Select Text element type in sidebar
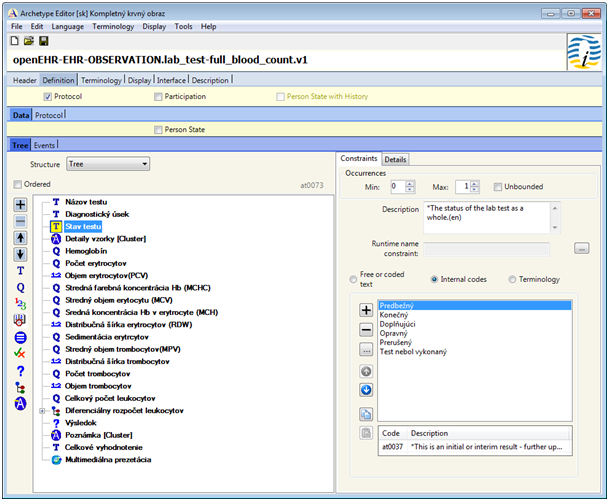The width and height of the screenshot is (609, 501). (x=21, y=271)
